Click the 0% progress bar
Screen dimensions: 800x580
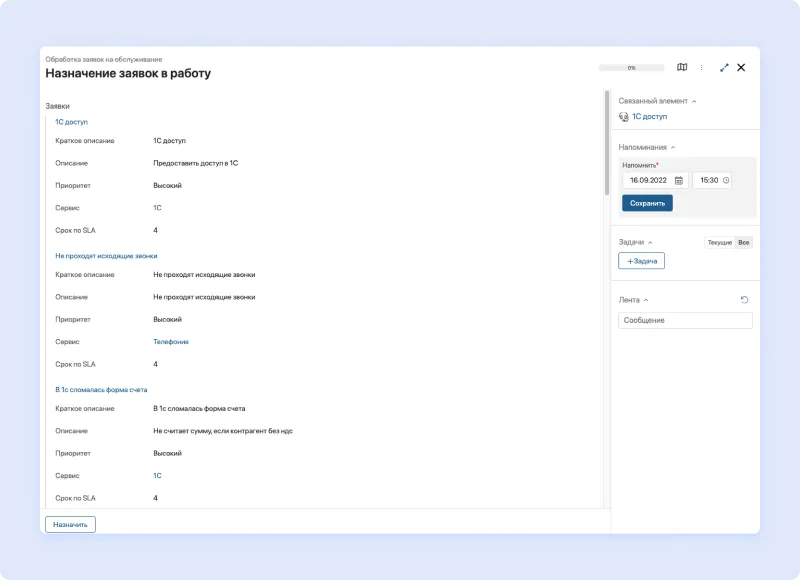tap(631, 68)
